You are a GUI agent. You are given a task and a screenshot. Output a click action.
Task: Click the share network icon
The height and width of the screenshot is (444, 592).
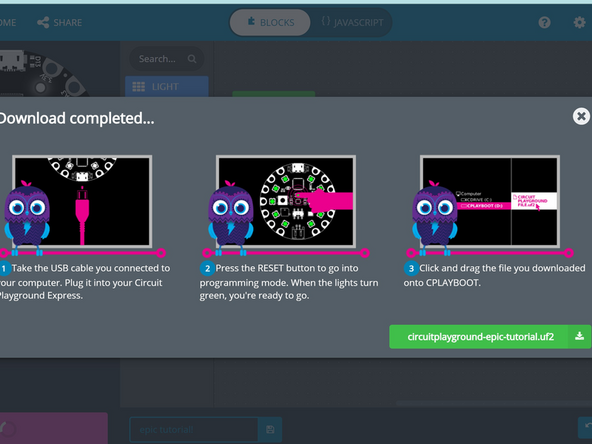click(43, 23)
